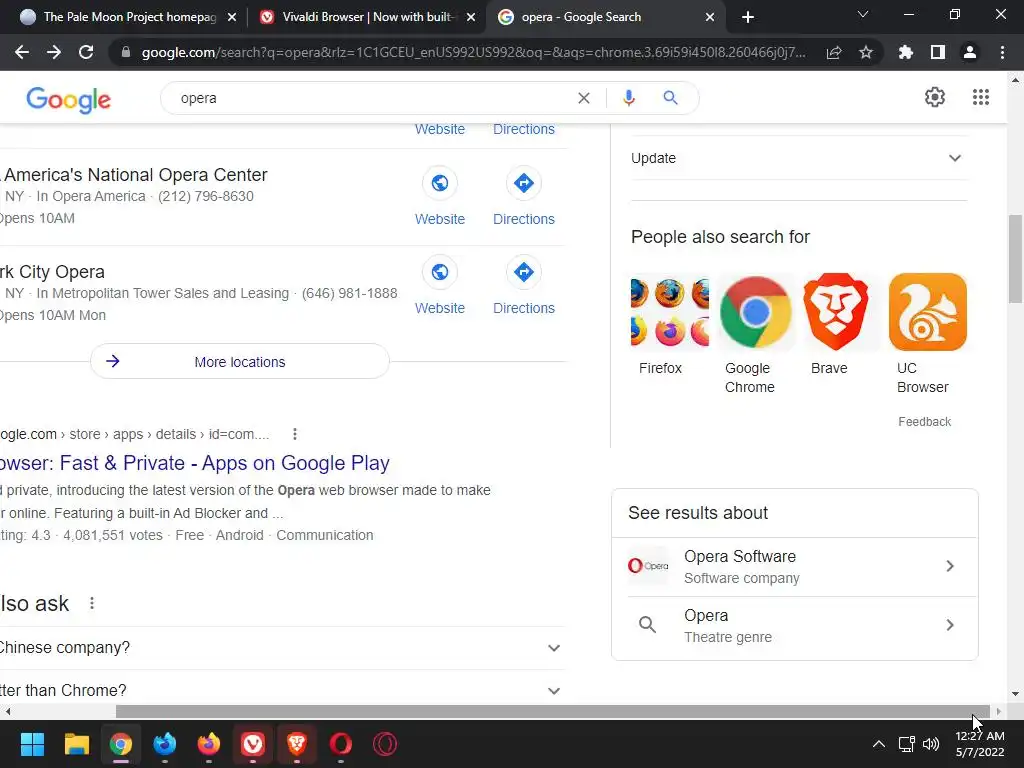
Task: Switch to Vivaldi in the taskbar
Action: pyautogui.click(x=253, y=744)
